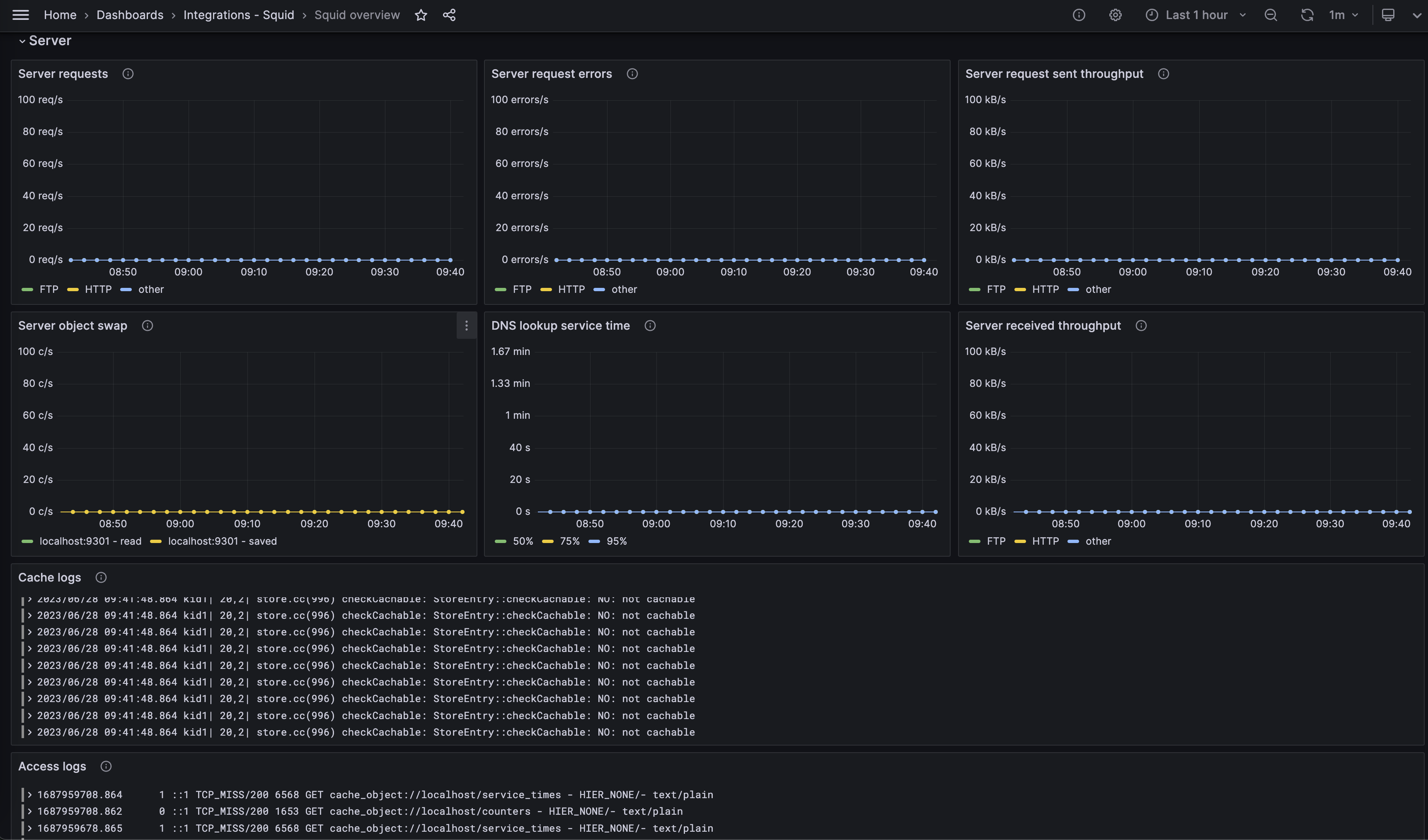Open dashboard settings gear
This screenshot has width=1428, height=840.
(x=1115, y=15)
